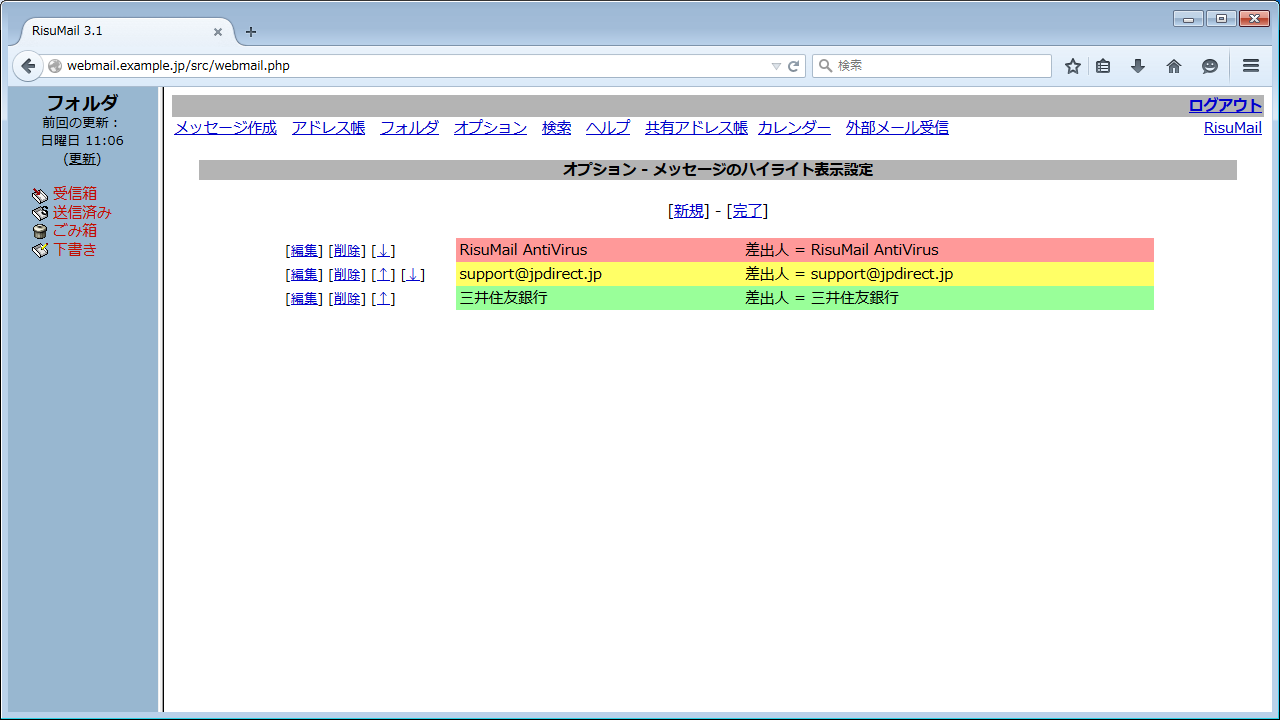
Task: Open the 外部メール受信 menu link
Action: [x=897, y=128]
